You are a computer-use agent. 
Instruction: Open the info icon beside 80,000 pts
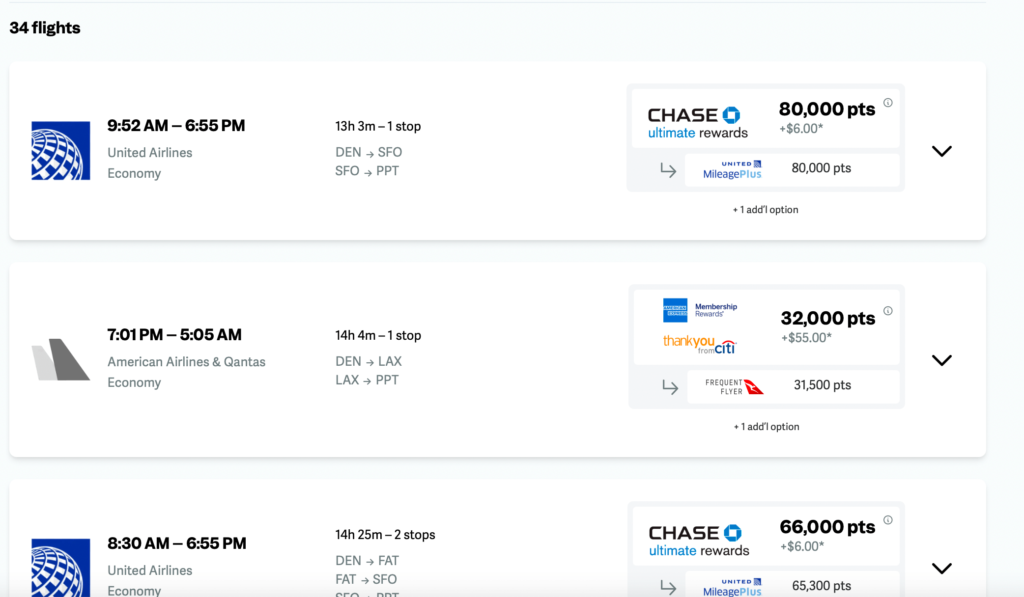(888, 100)
